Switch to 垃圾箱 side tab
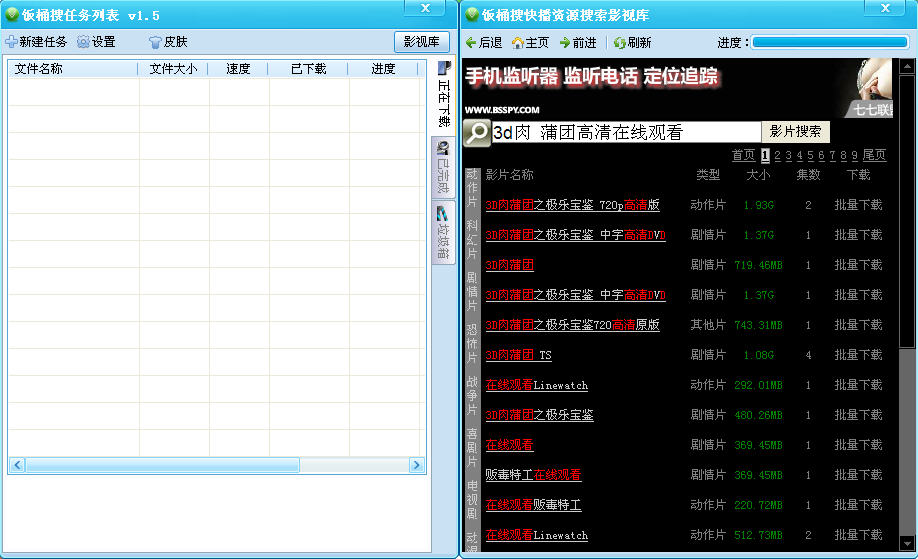 pos(443,232)
